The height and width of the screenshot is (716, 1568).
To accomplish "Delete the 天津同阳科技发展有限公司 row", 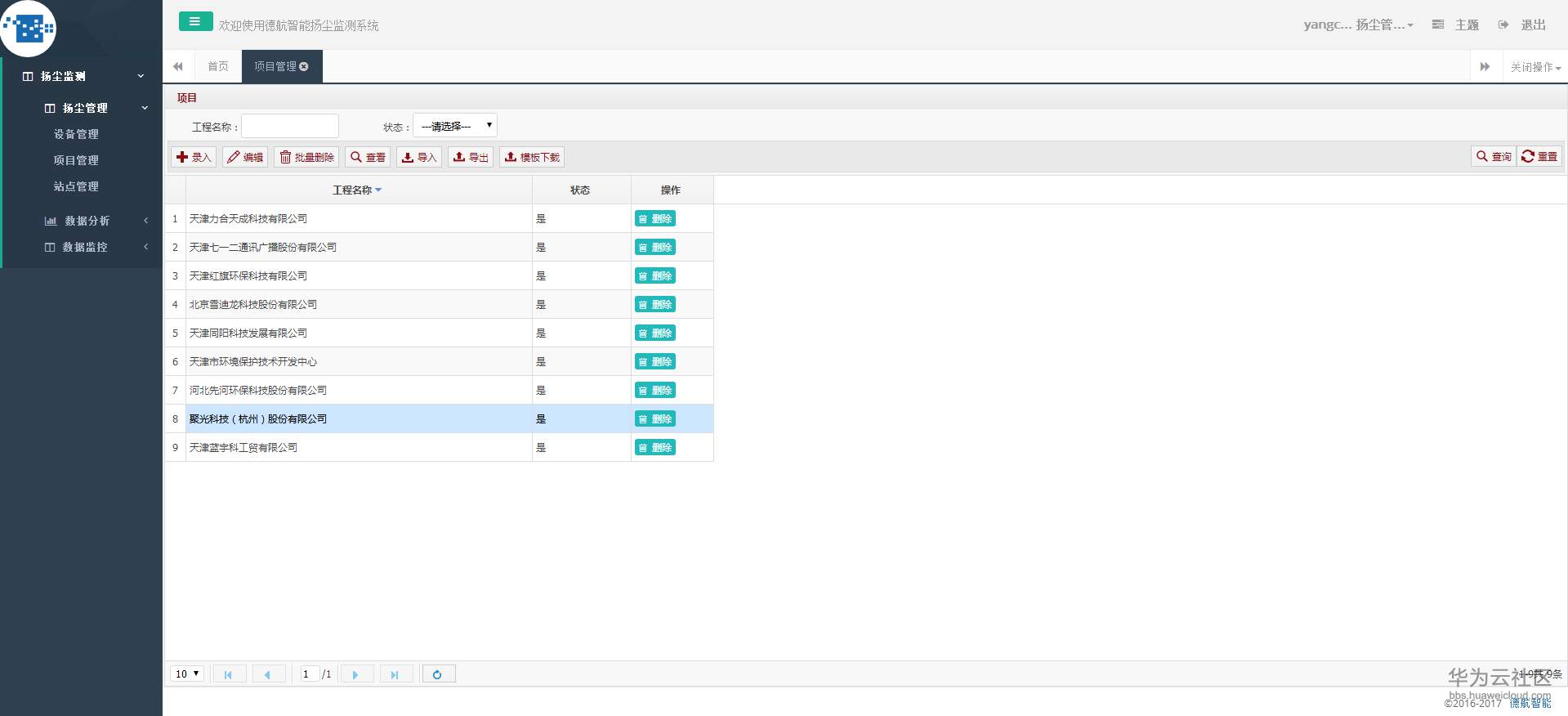I will coord(655,333).
